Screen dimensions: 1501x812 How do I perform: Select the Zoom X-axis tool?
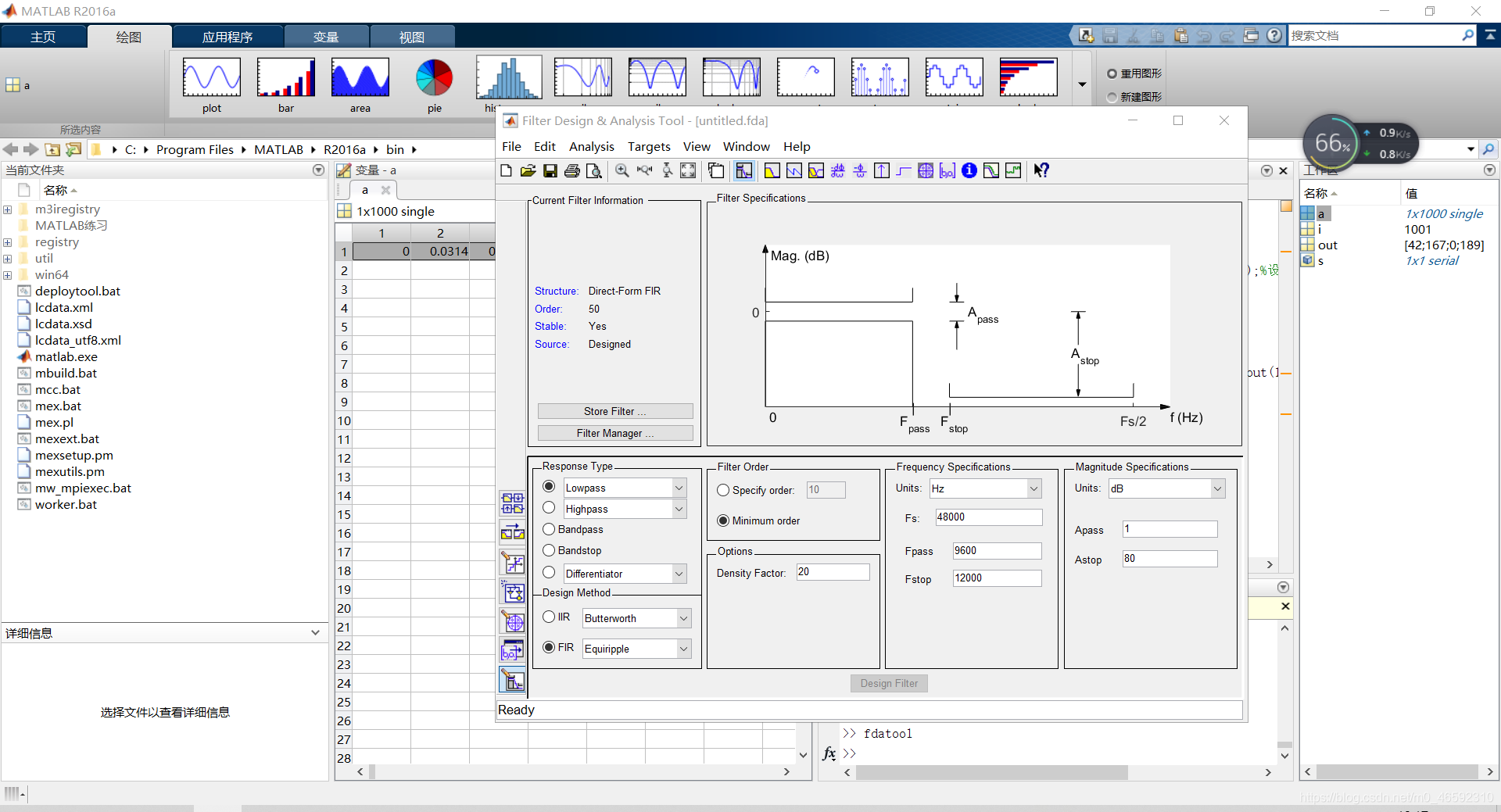click(644, 170)
